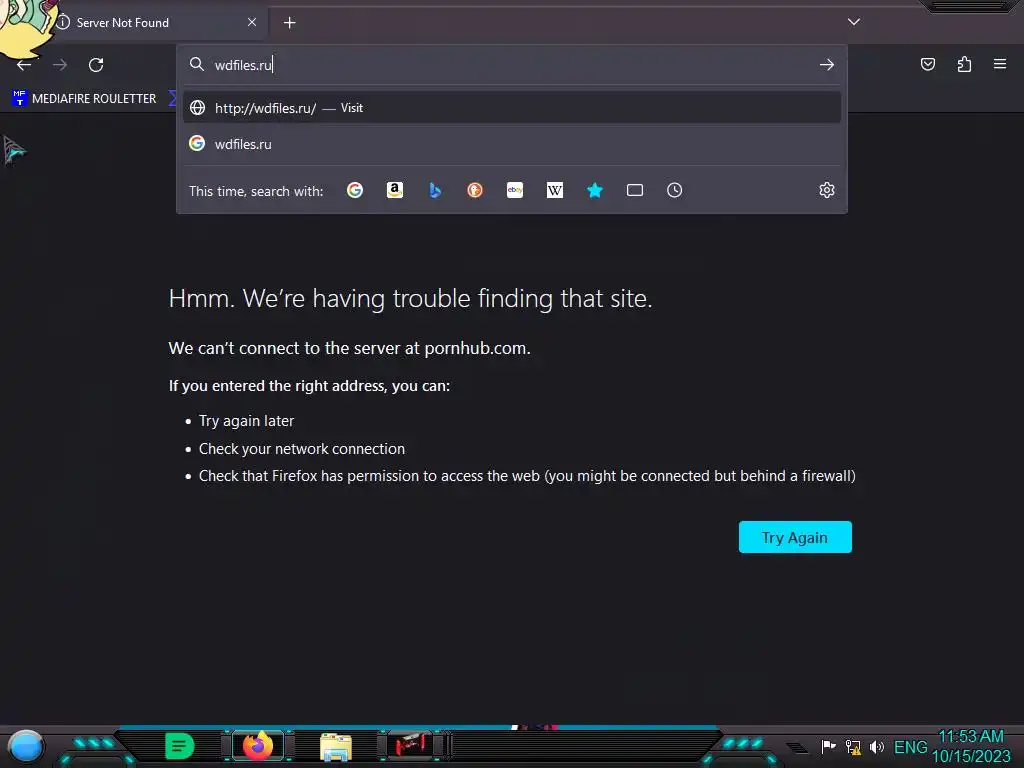Search in bookmarks with the star icon
Image resolution: width=1024 pixels, height=768 pixels.
coord(595,190)
